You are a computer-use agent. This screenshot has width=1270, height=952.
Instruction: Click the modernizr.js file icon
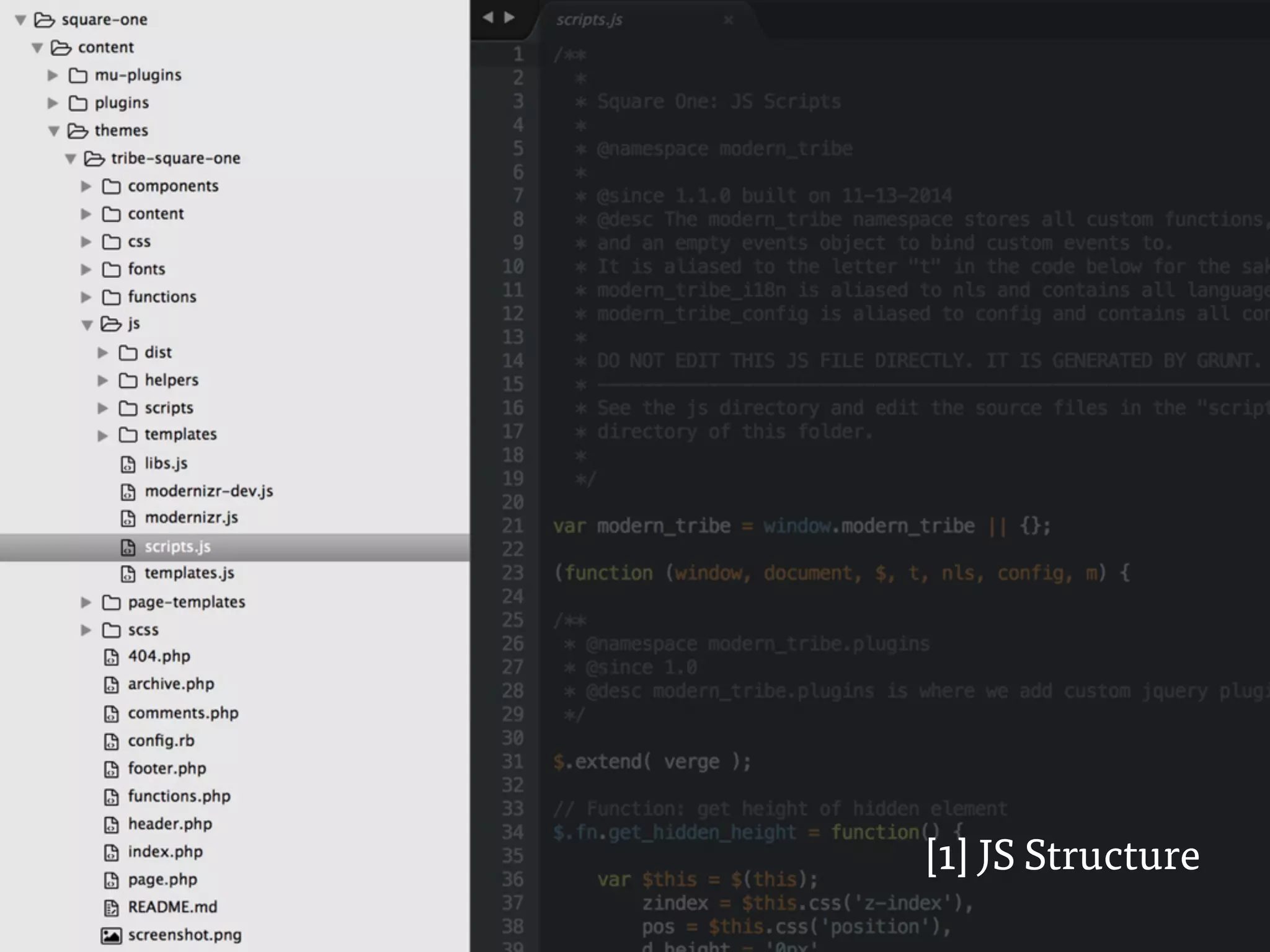128,518
